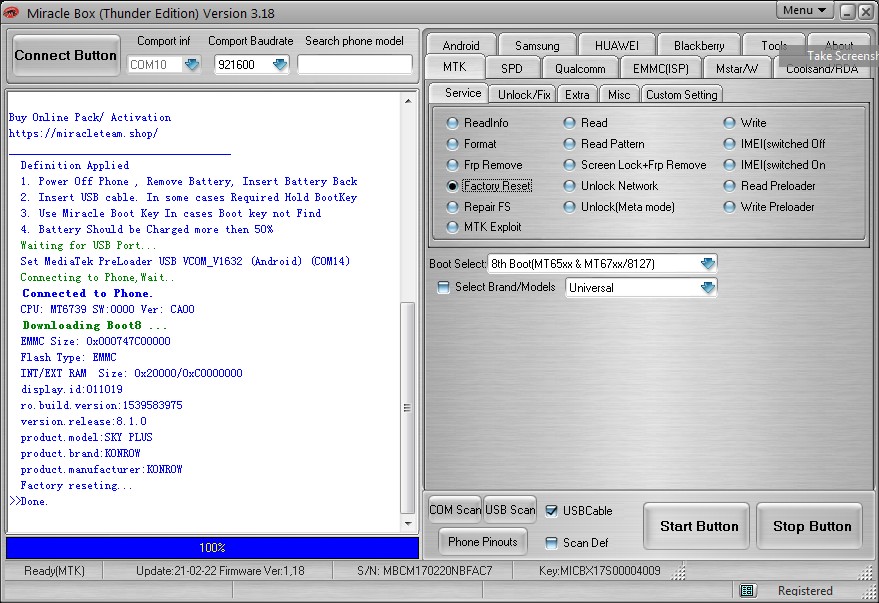Image resolution: width=879 pixels, height=603 pixels.
Task: Open the Universal brand/model dropdown
Action: [708, 288]
